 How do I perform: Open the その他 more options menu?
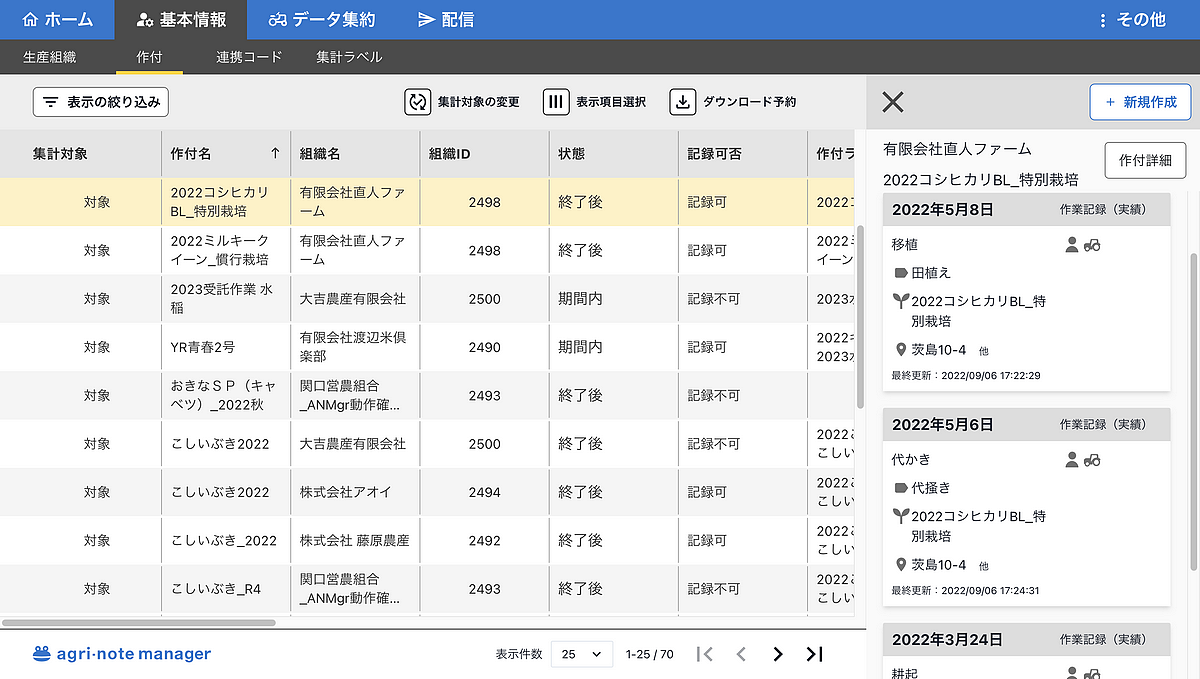coord(1131,20)
